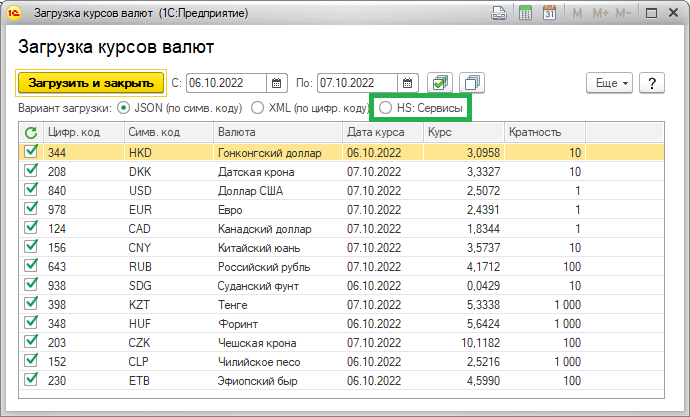Viewport: 690px width, 417px height.
Task: Uncheck the USD Доллар США row
Action: click(x=31, y=190)
